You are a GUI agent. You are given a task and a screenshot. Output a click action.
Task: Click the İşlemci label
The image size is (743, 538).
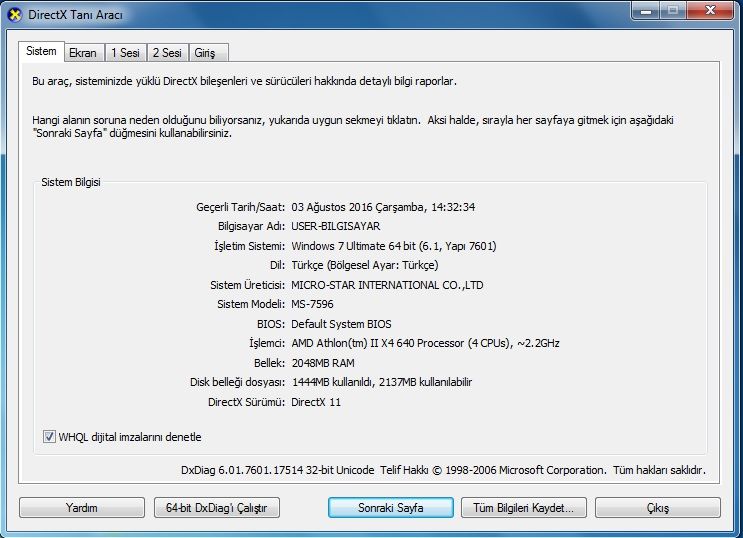pos(267,343)
